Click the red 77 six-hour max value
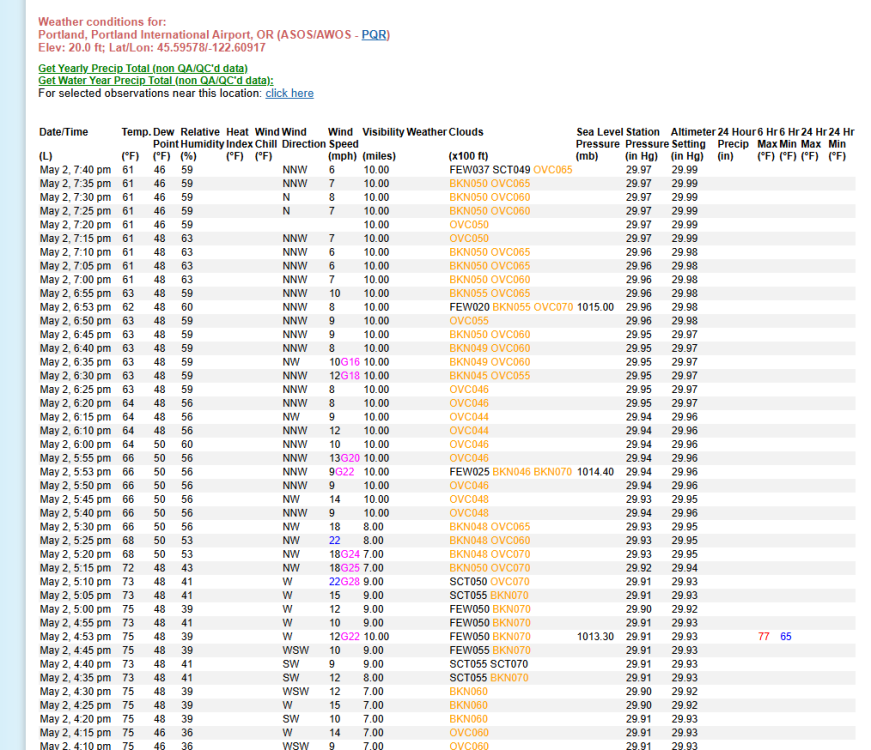 (764, 636)
